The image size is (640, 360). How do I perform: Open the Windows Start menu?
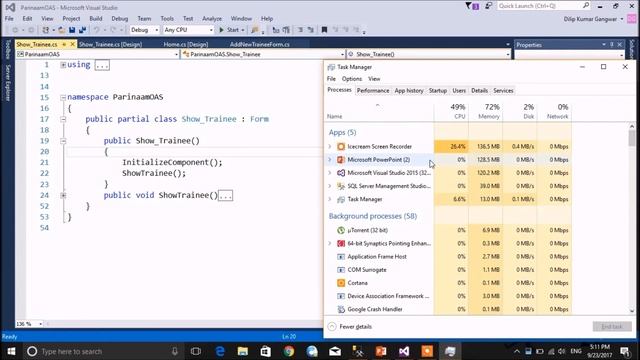[11, 351]
